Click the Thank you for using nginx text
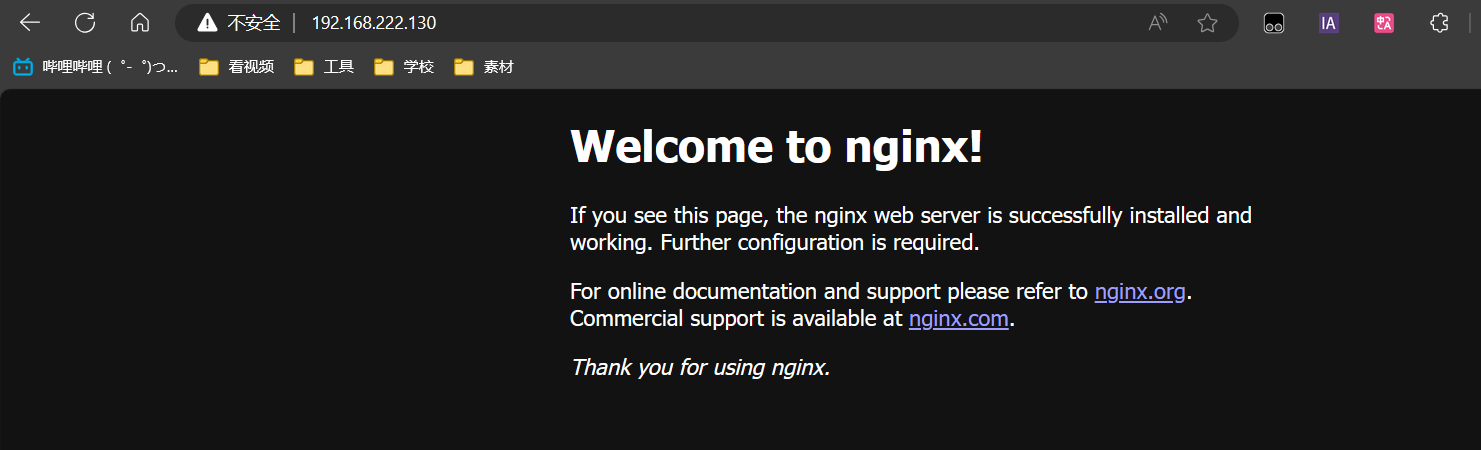Viewport: 1481px width, 450px height. click(x=700, y=367)
